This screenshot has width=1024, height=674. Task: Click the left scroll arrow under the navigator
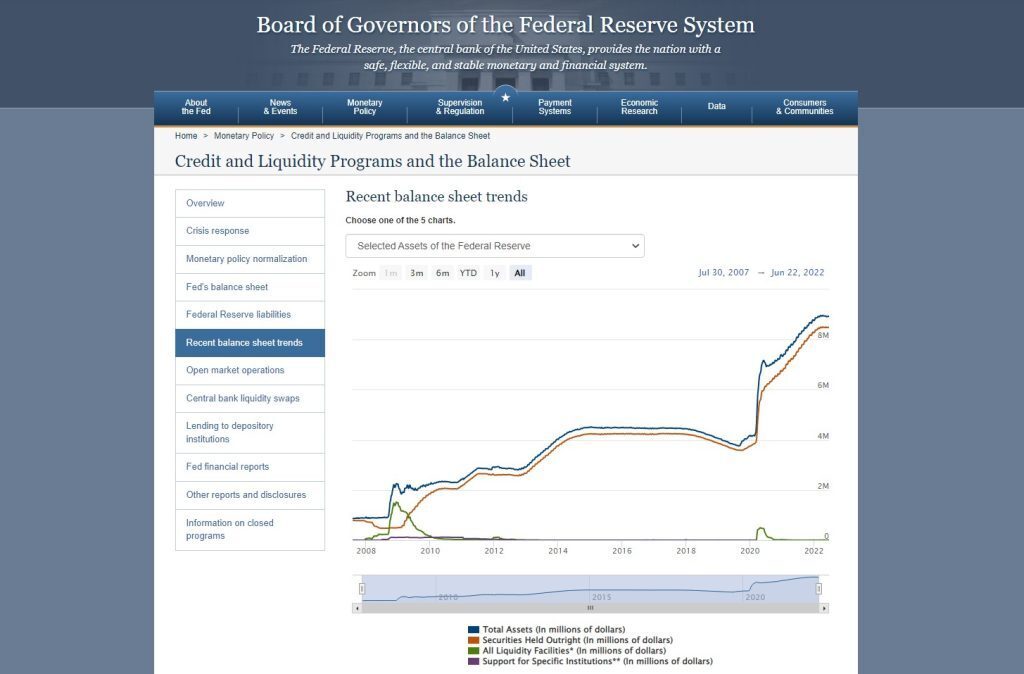(x=357, y=608)
